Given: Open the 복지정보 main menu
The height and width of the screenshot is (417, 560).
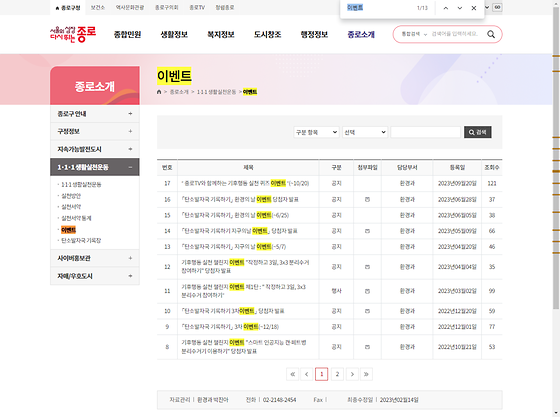Looking at the screenshot, I should [221, 35].
